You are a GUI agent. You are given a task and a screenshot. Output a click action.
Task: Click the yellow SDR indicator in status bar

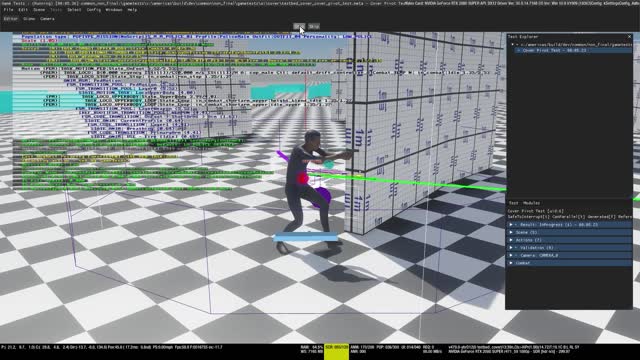pos(336,351)
